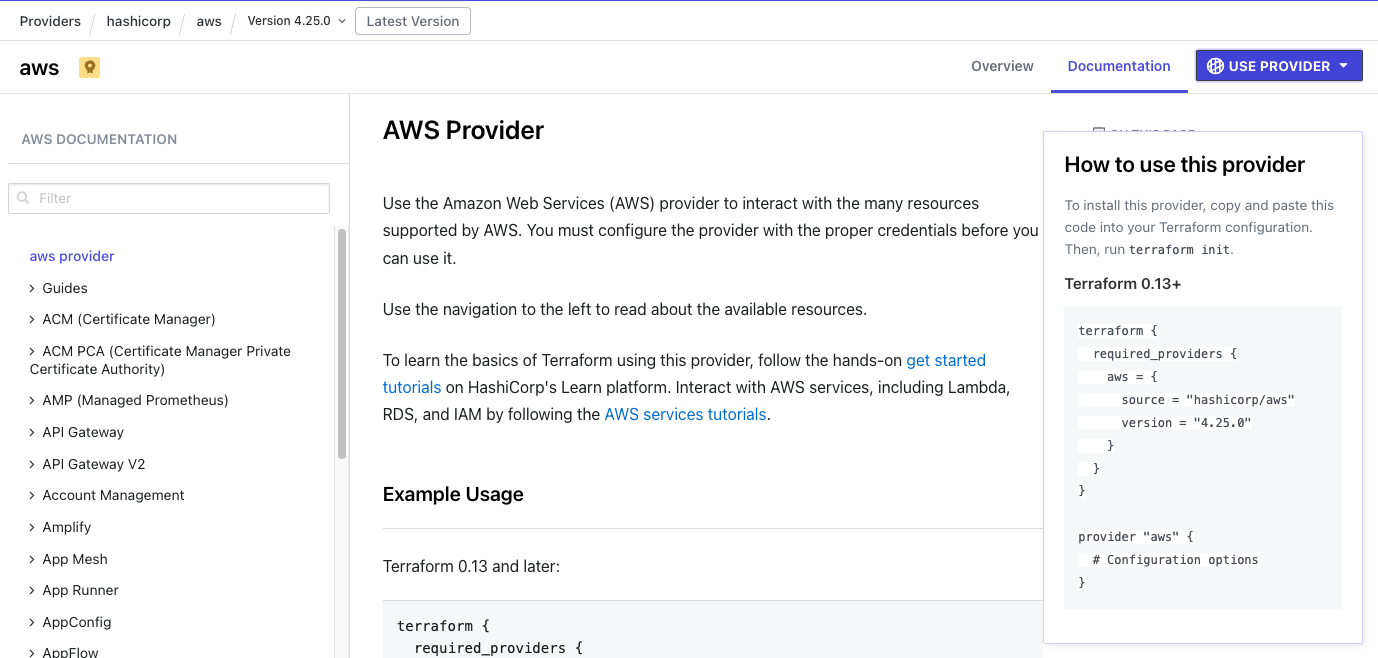
Task: Go to Providers breadcrumb
Action: pyautogui.click(x=50, y=21)
